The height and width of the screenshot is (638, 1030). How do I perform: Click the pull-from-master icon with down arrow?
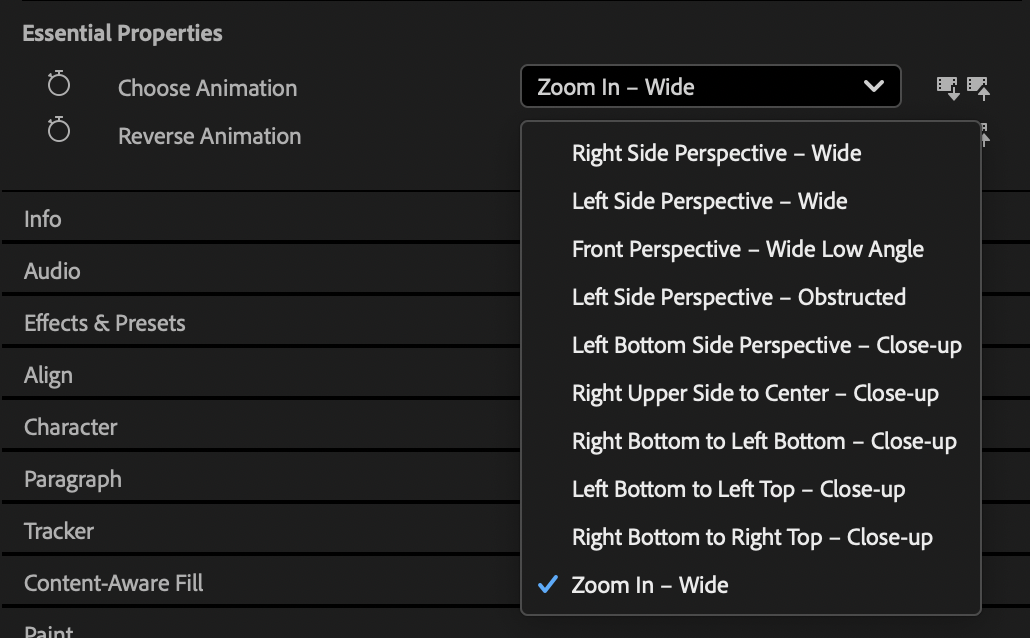[x=947, y=88]
